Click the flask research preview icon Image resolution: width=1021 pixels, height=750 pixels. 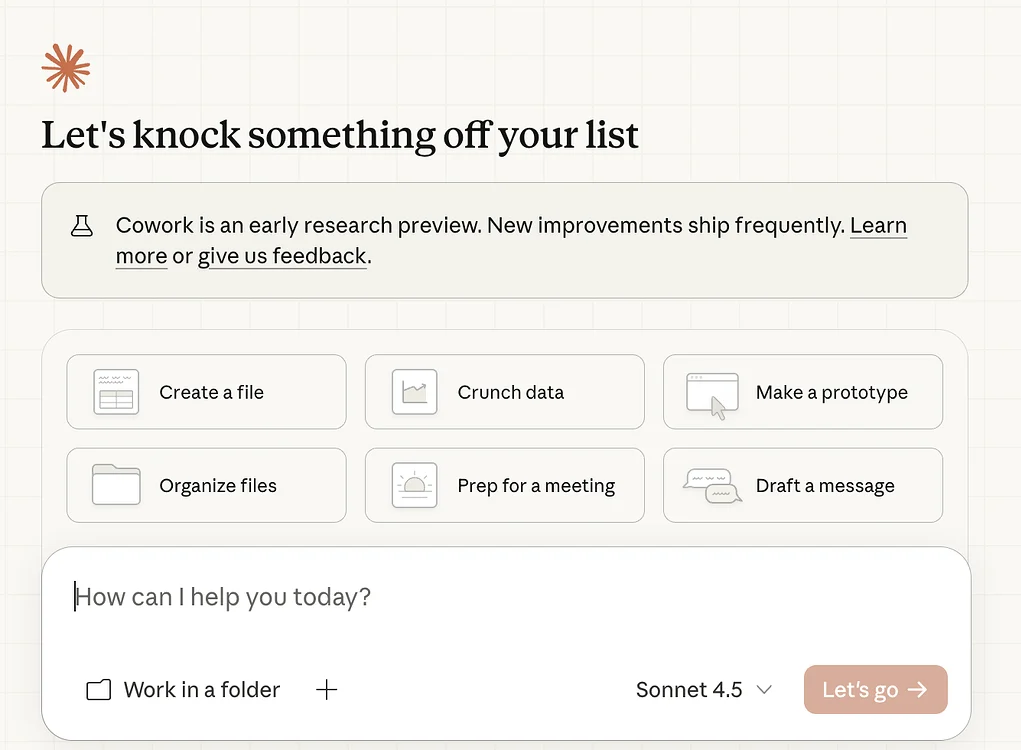tap(81, 226)
